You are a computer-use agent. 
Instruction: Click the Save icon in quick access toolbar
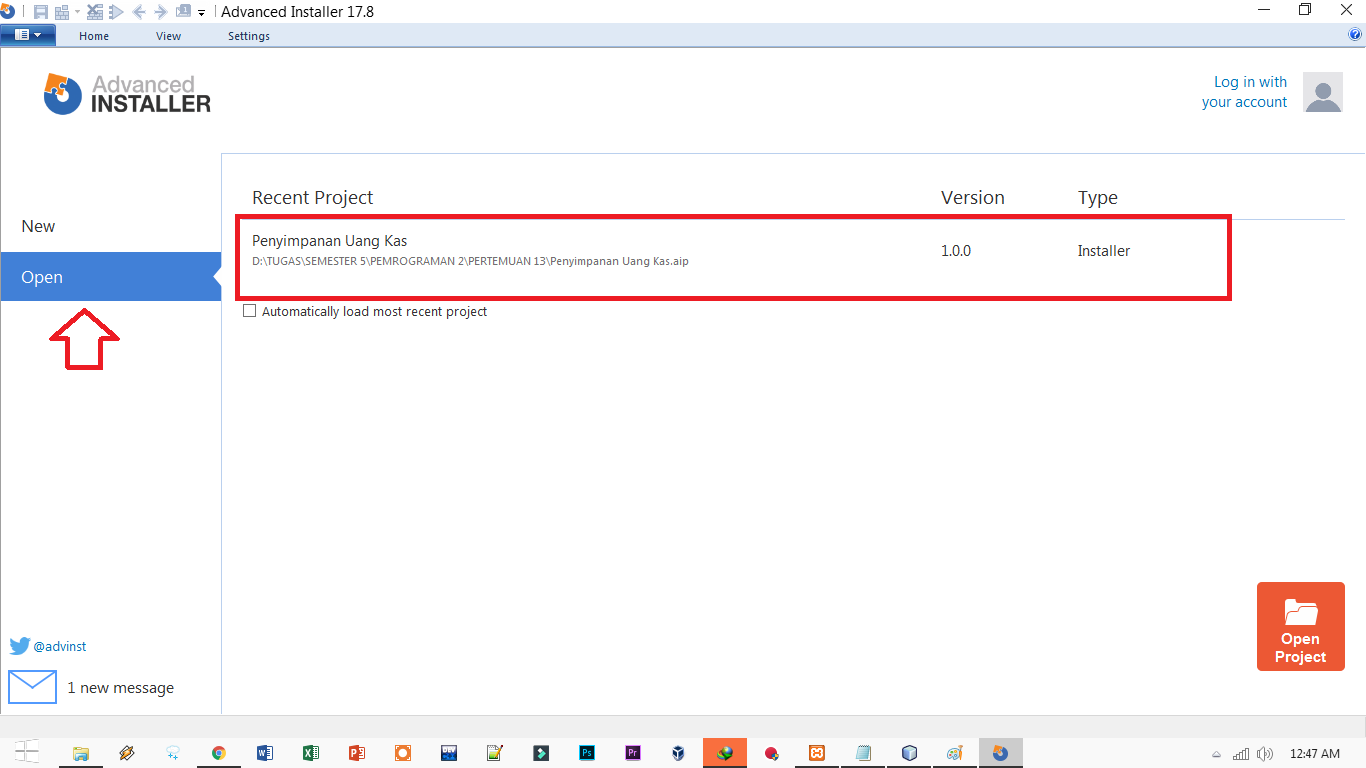[41, 12]
